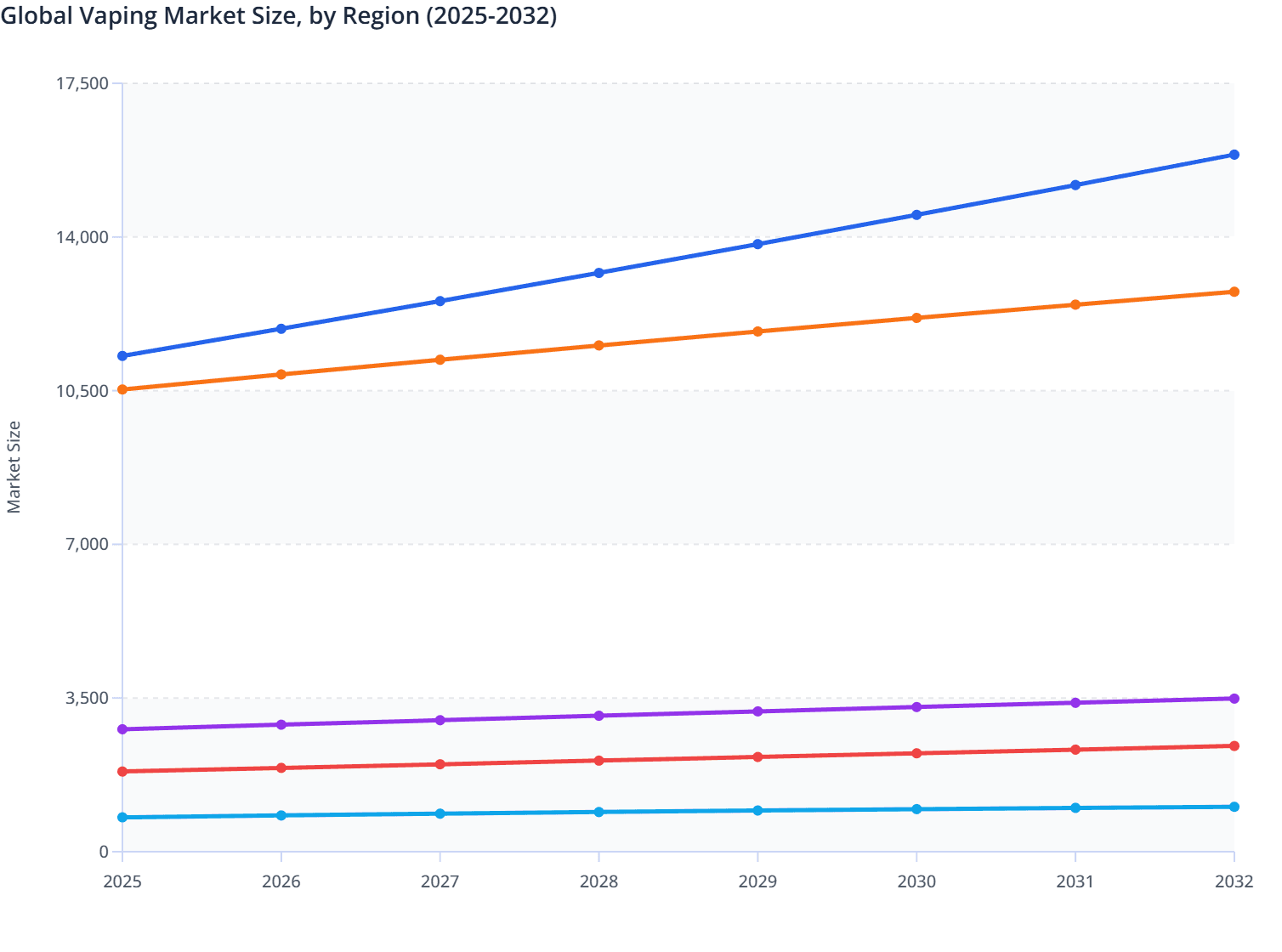Screen dimensions: 1282x952
Task: Click the Market Size axis title
Action: [14, 463]
